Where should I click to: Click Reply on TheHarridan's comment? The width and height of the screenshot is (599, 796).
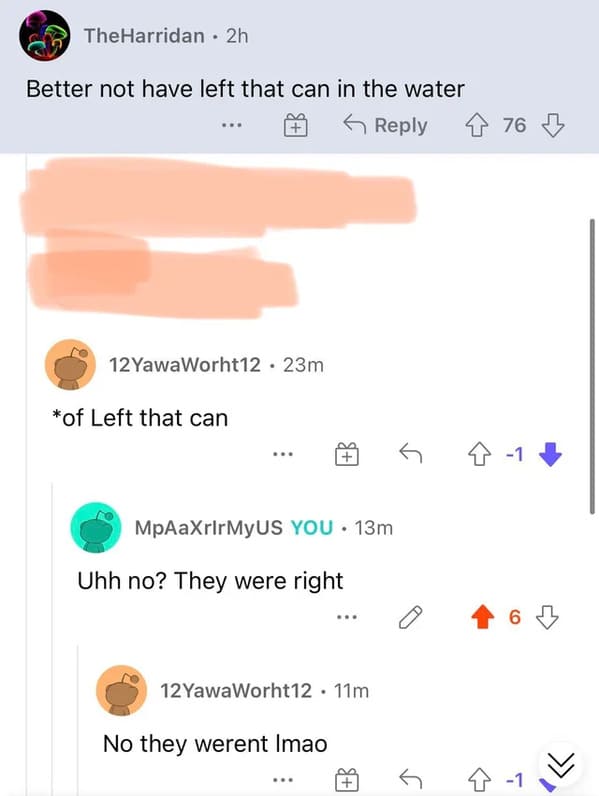coord(385,125)
